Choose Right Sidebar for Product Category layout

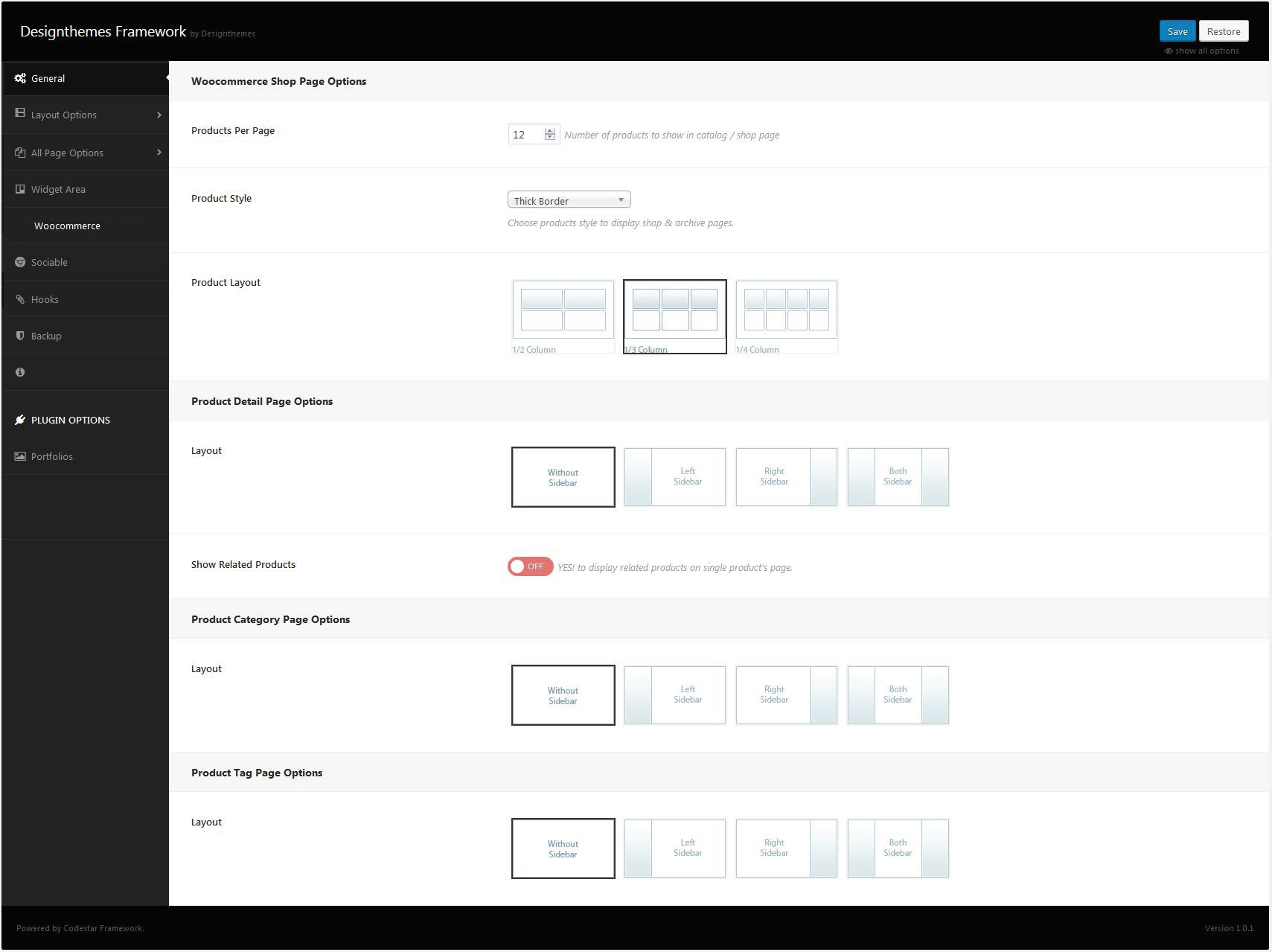pos(787,695)
